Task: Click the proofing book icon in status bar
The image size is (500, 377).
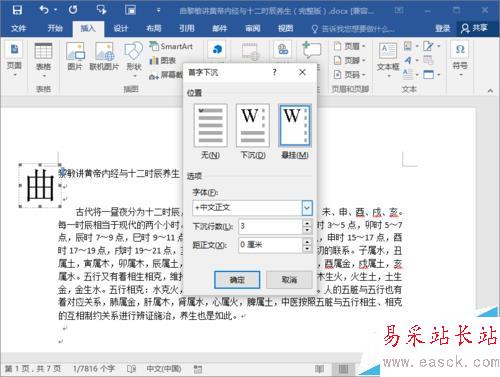Action: [131, 369]
